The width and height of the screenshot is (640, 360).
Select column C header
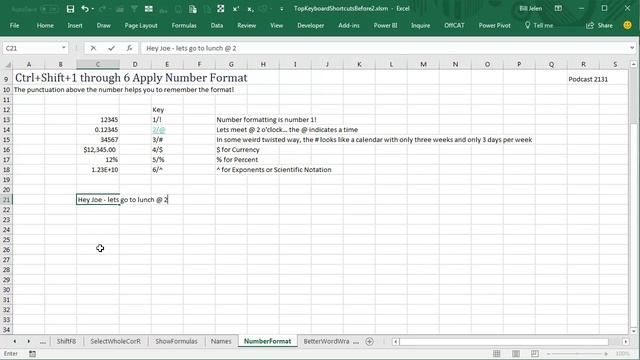[x=98, y=64]
